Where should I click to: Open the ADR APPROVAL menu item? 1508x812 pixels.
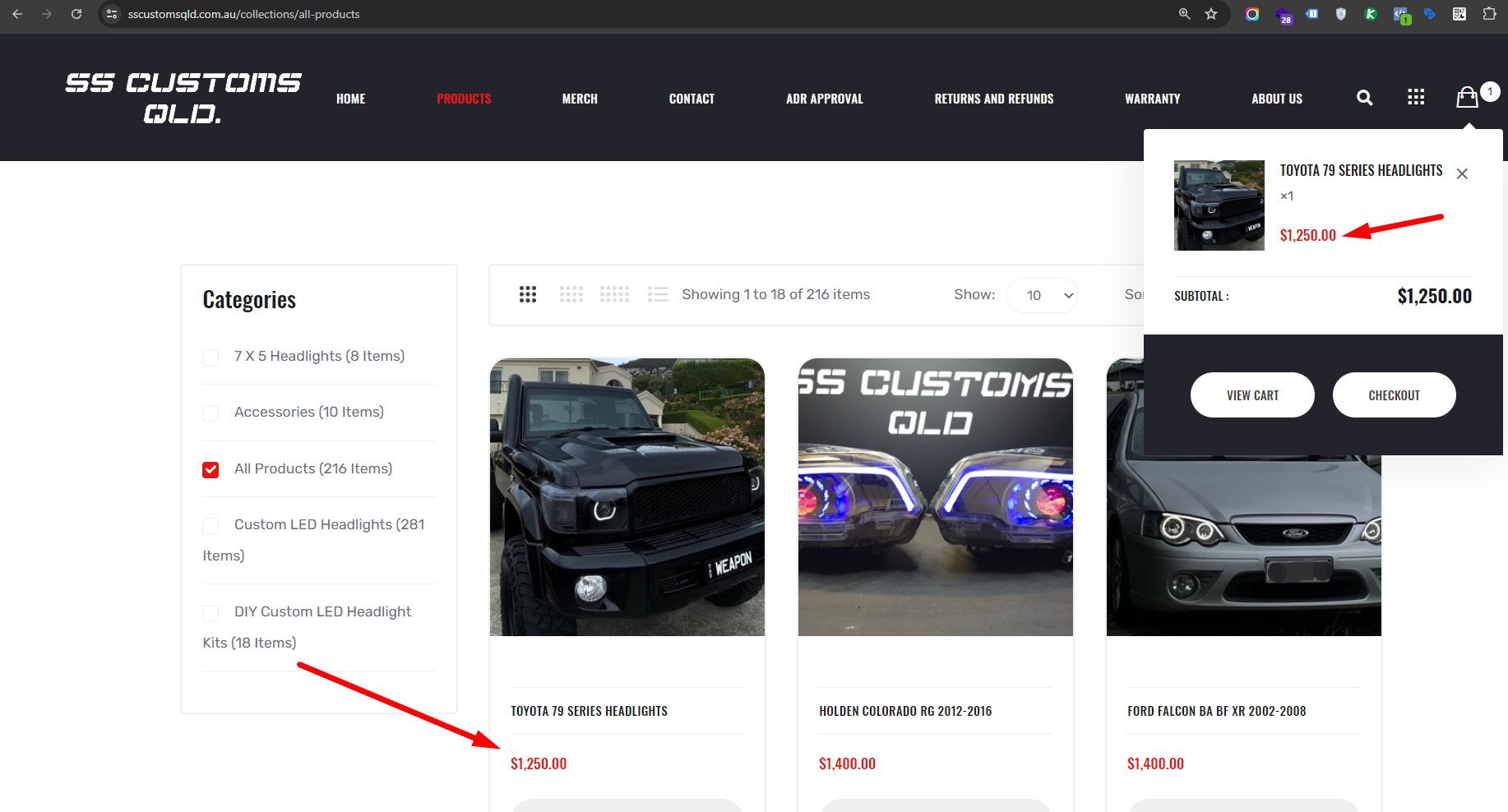tap(825, 99)
